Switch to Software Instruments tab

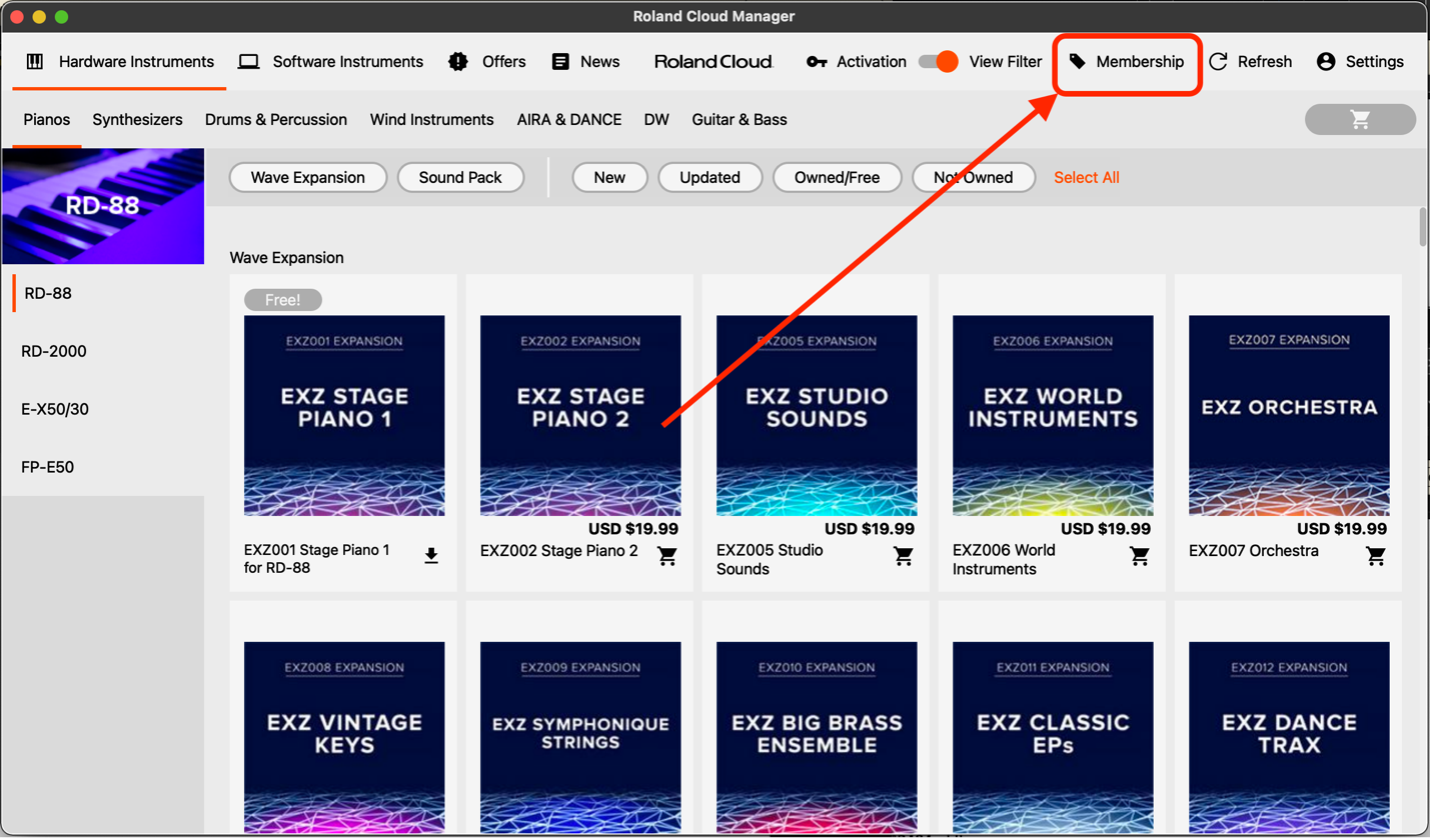(331, 62)
